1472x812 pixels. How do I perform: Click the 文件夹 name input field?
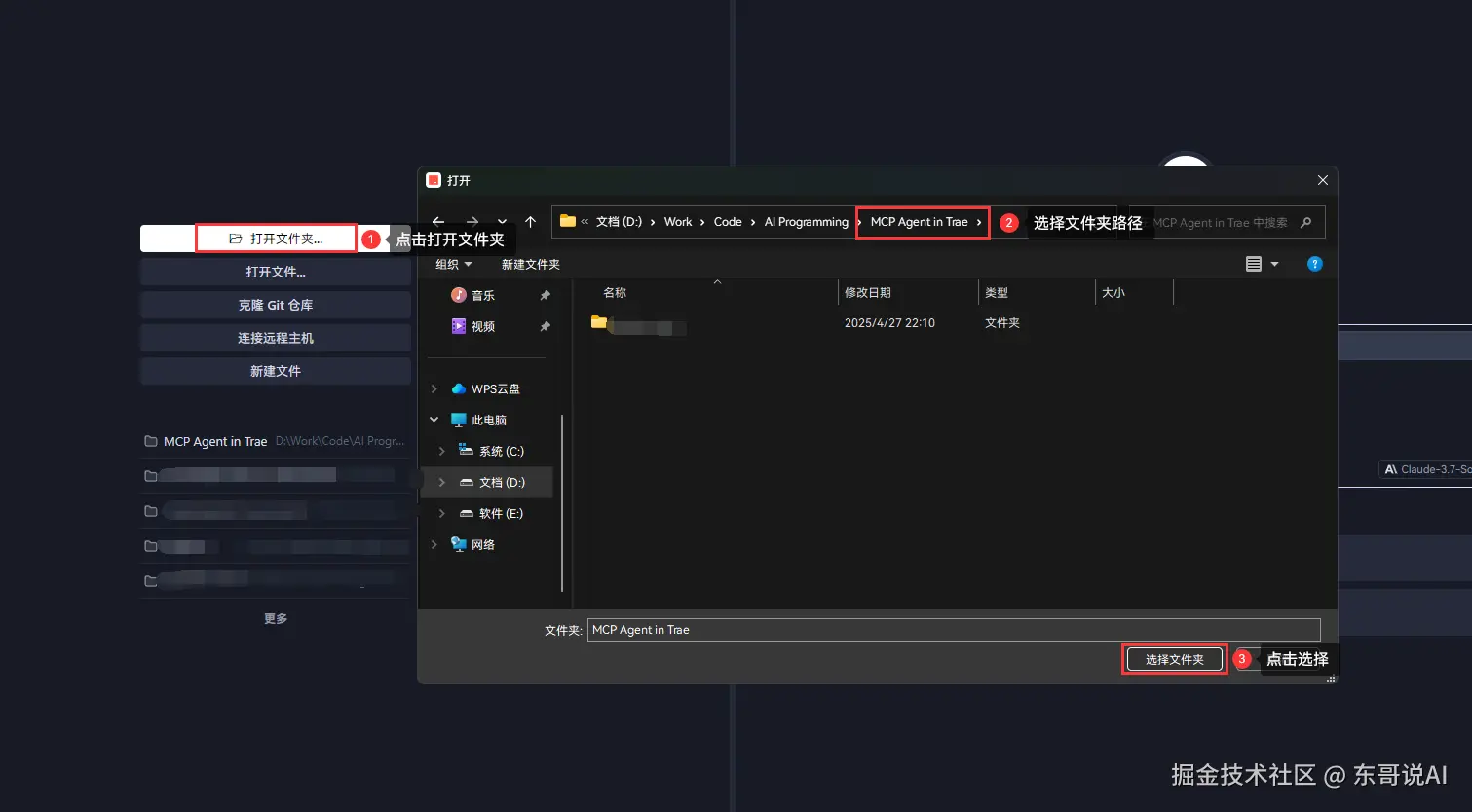coord(954,630)
